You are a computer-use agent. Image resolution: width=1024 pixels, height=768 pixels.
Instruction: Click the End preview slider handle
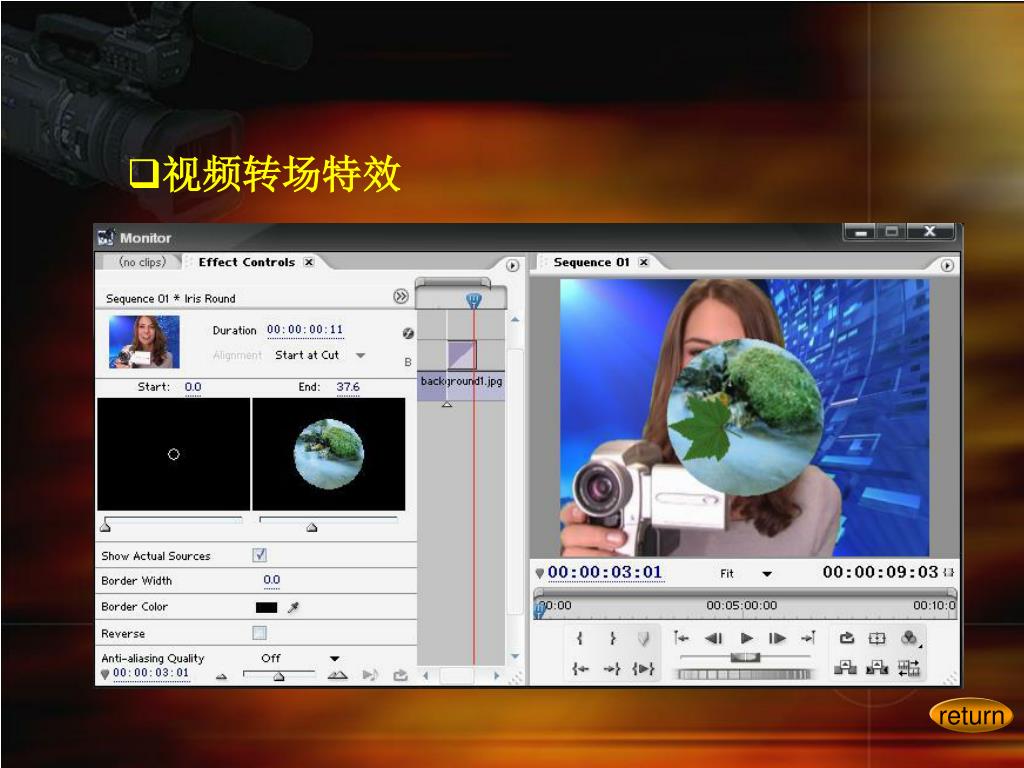[312, 526]
